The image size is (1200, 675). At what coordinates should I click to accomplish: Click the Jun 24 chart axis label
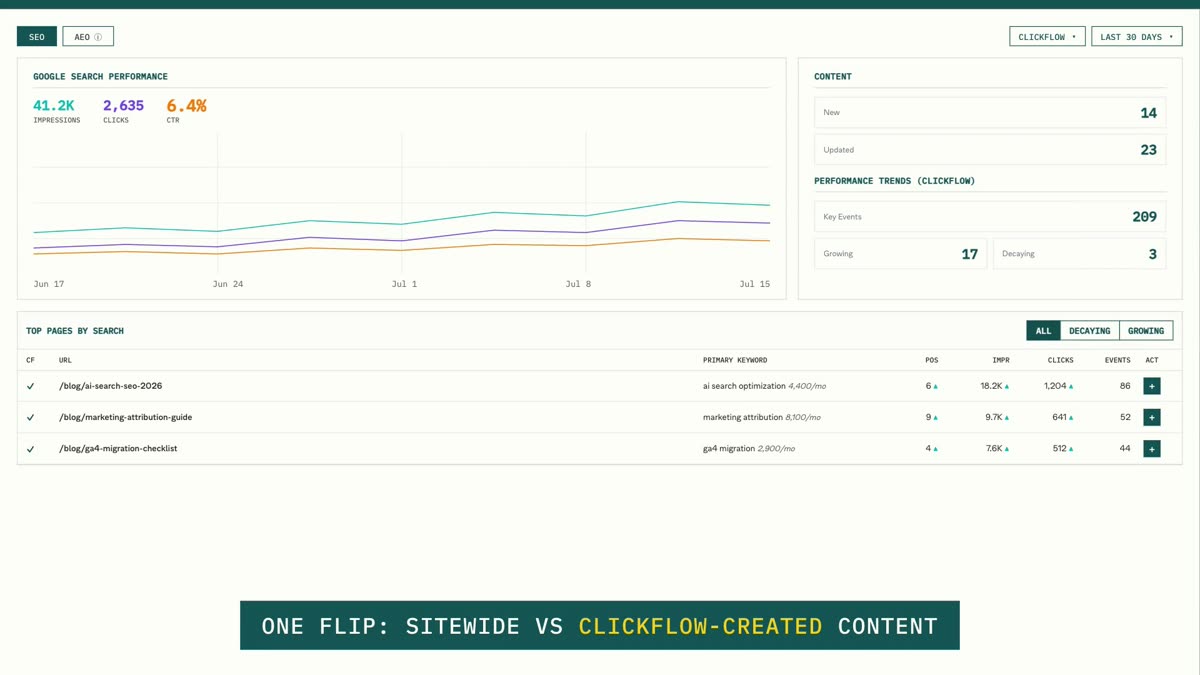click(228, 284)
